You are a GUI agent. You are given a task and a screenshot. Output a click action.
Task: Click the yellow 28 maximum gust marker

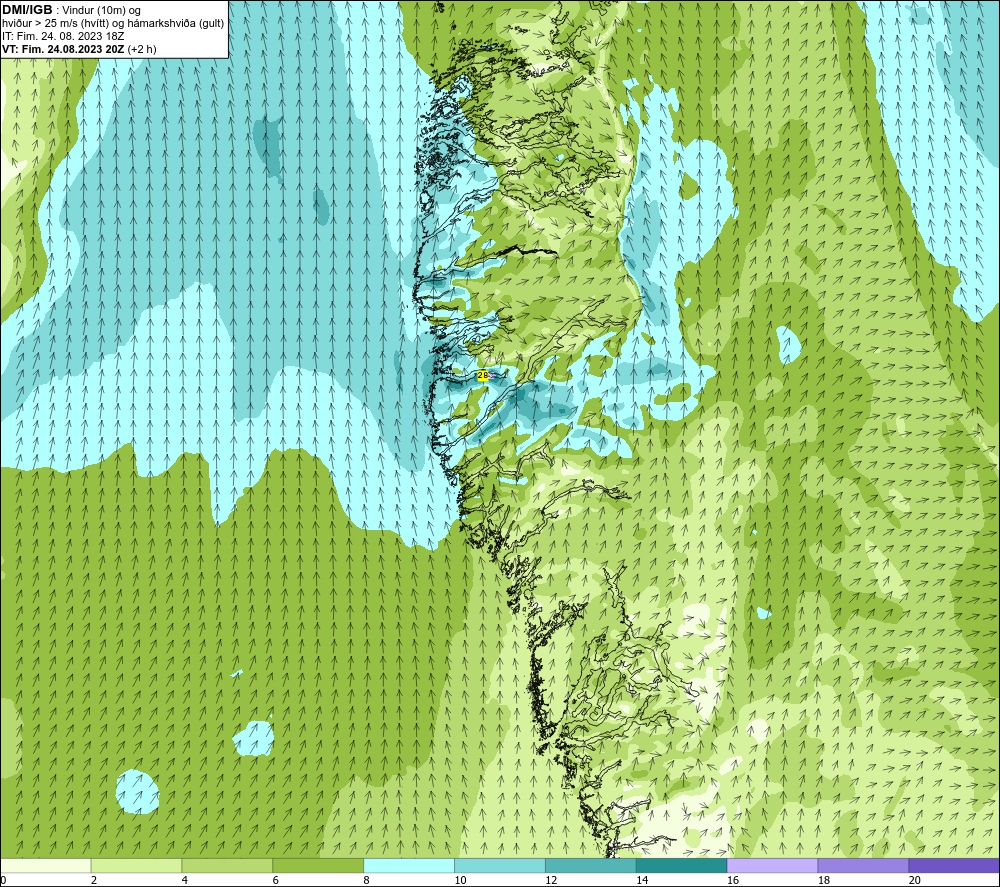[x=483, y=376]
